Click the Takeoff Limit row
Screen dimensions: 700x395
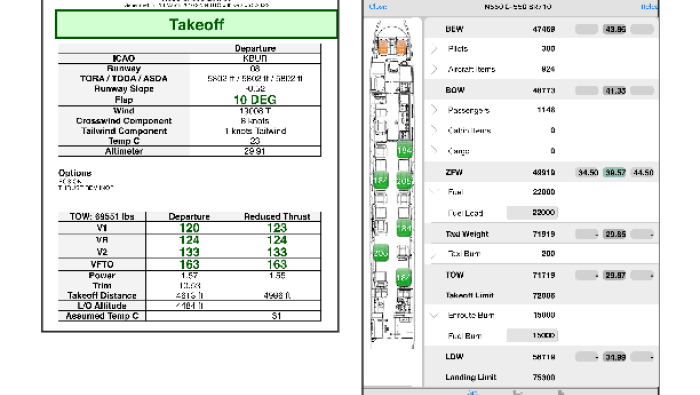[x=542, y=295]
